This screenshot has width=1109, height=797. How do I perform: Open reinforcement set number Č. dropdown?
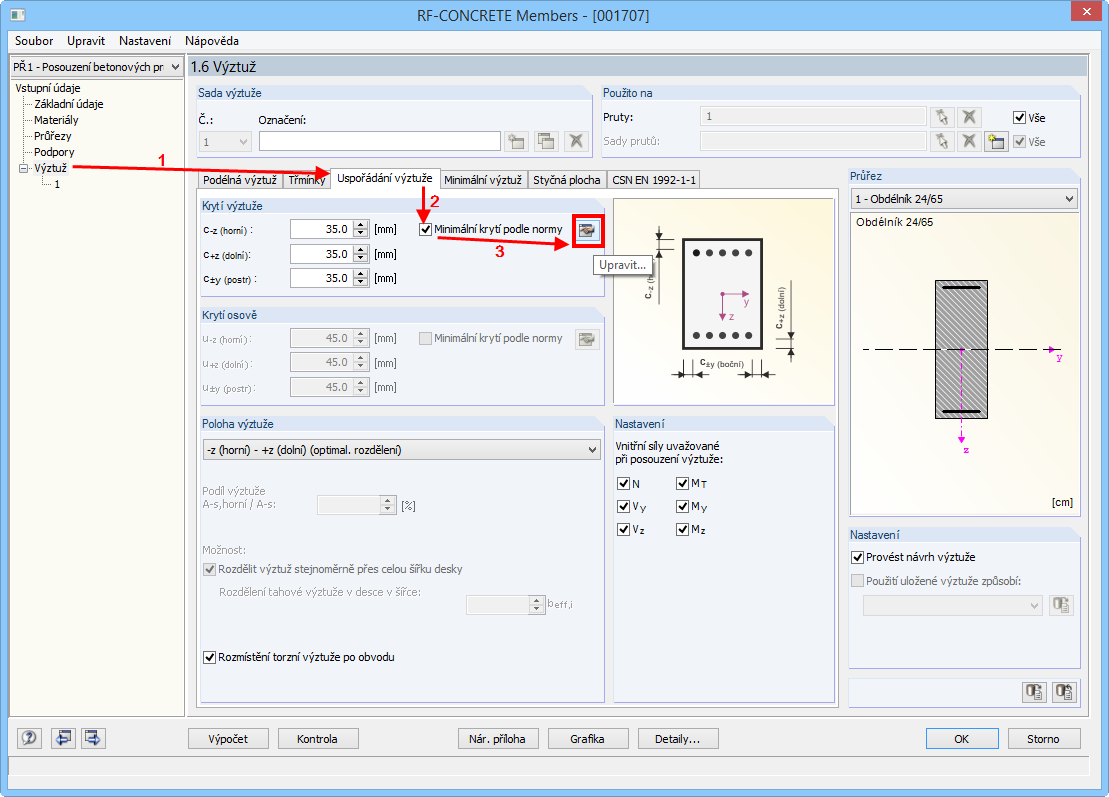[225, 141]
